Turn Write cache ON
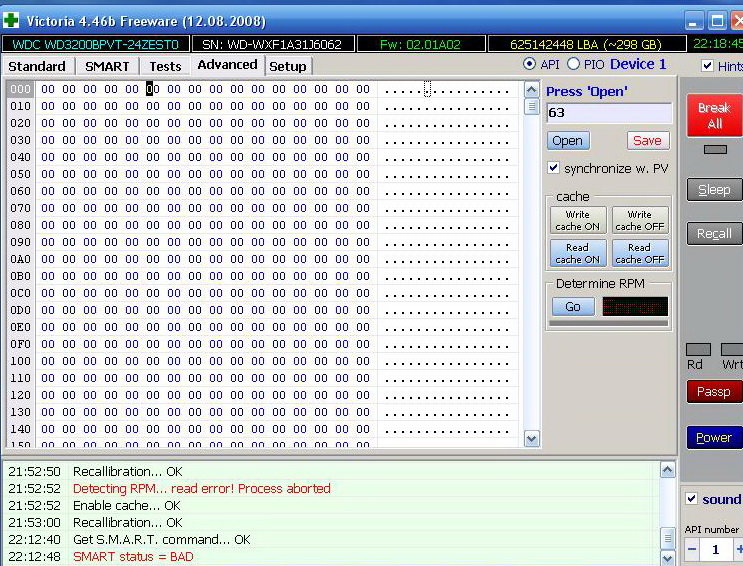The width and height of the screenshot is (743, 566). (577, 220)
